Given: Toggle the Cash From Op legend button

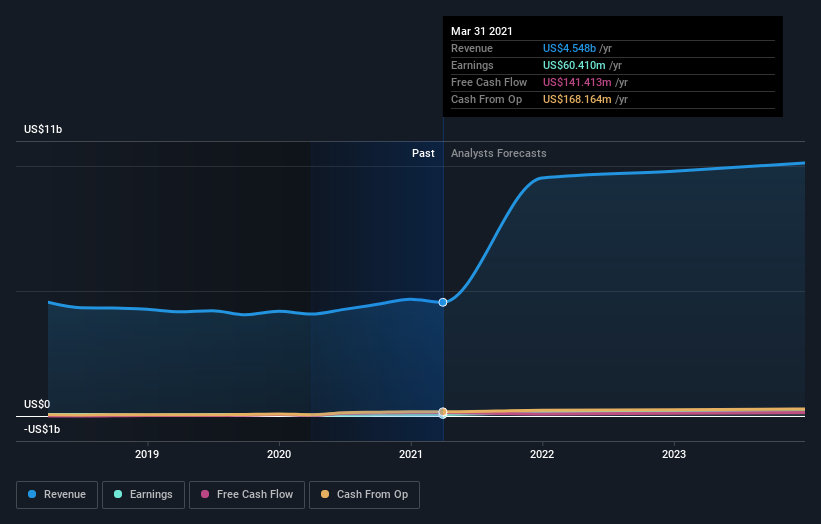Looking at the screenshot, I should 364,495.
